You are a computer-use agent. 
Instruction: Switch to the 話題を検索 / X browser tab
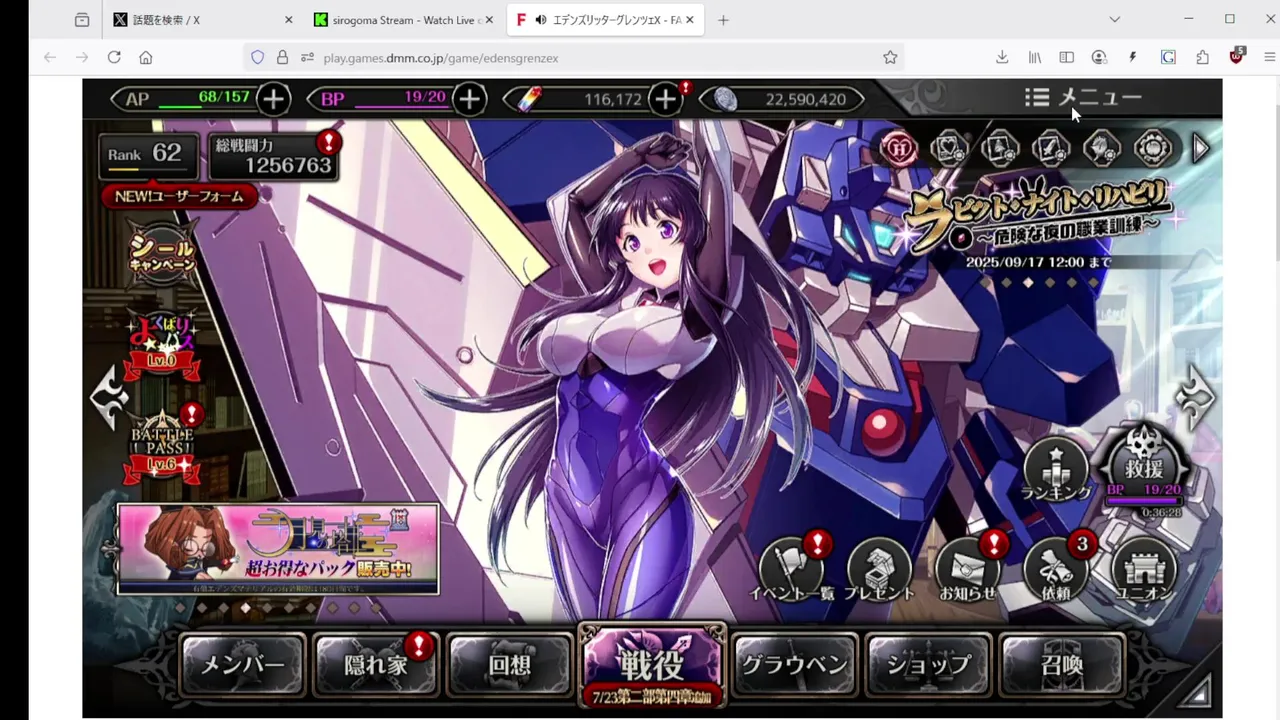[x=203, y=20]
